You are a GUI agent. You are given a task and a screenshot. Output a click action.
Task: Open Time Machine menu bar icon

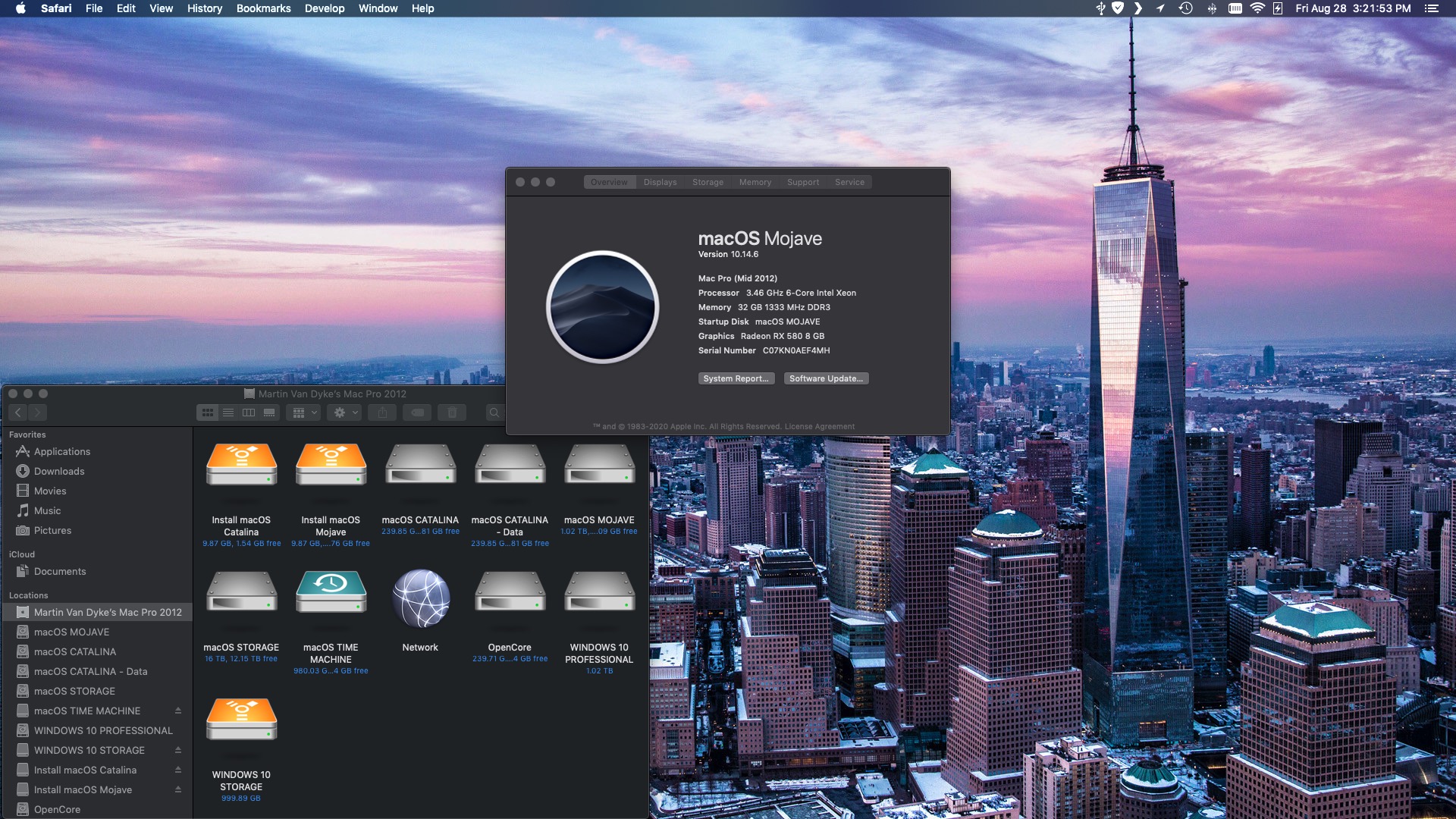tap(1186, 8)
